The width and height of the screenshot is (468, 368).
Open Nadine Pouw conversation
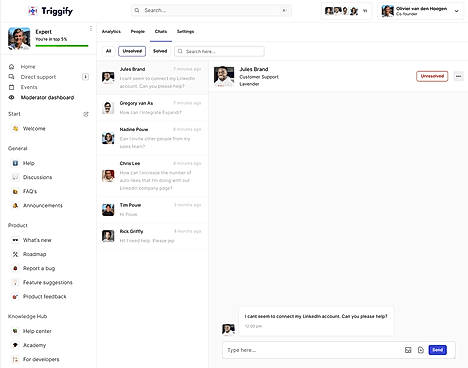pyautogui.click(x=153, y=138)
